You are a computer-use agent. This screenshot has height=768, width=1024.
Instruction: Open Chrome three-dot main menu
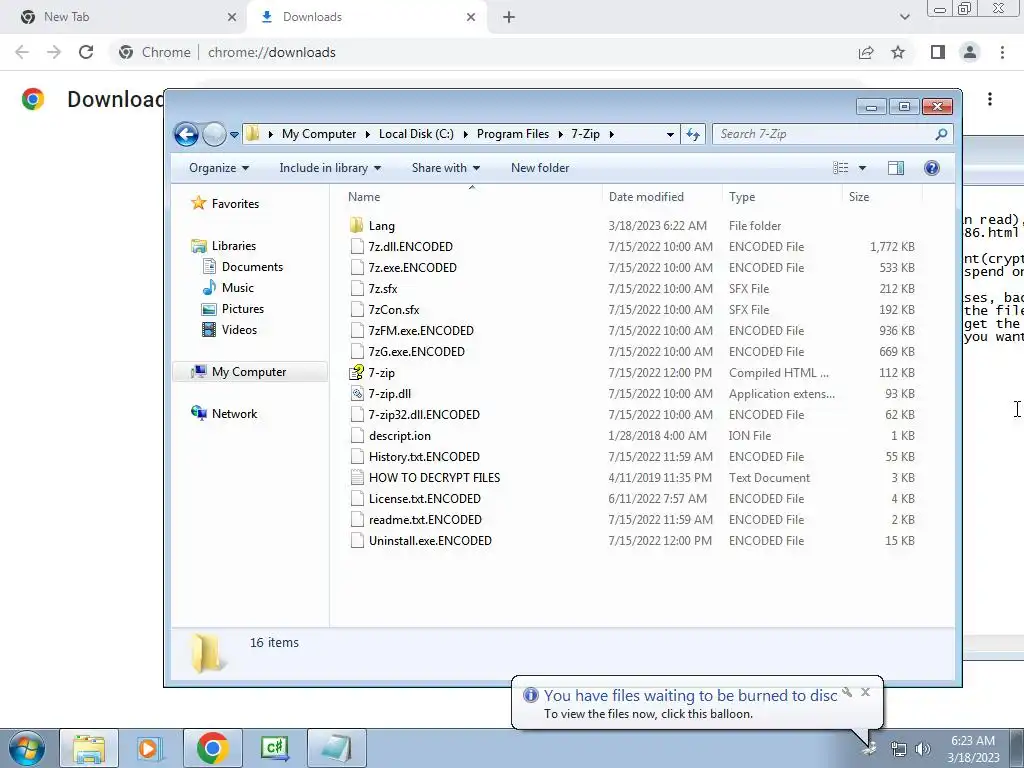[1002, 52]
